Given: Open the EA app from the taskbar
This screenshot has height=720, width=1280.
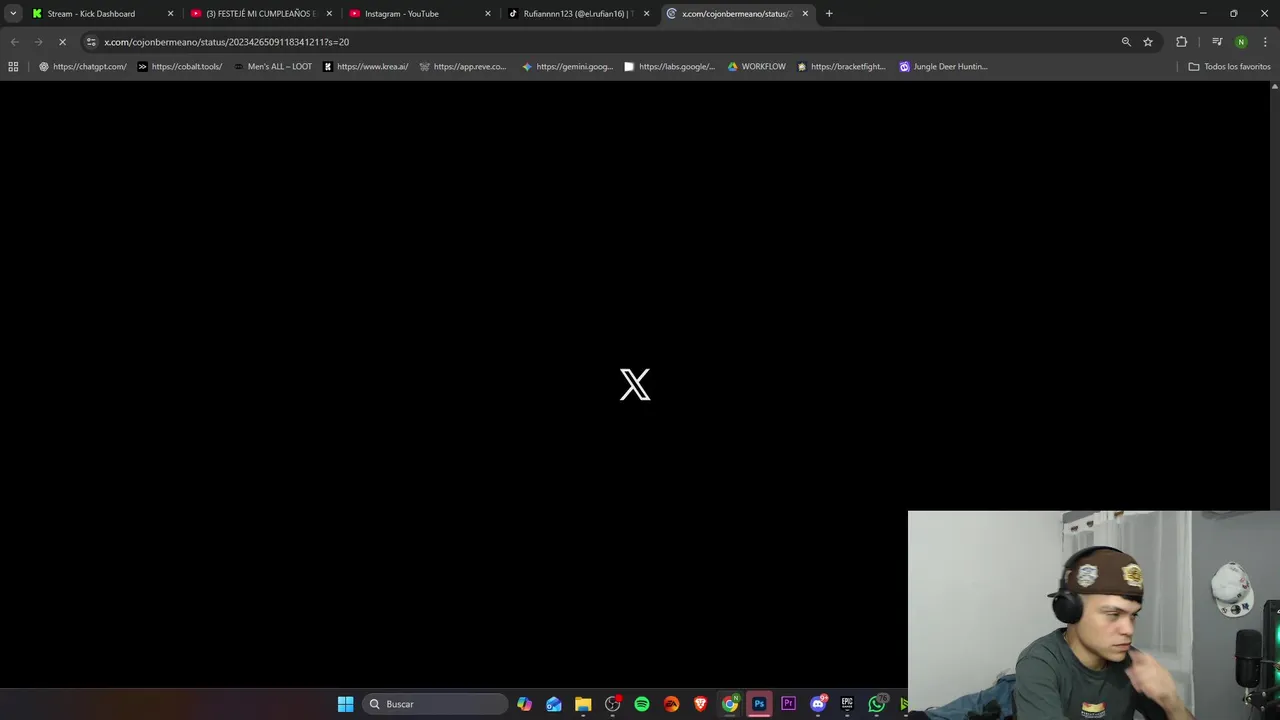Looking at the screenshot, I should coord(671,704).
